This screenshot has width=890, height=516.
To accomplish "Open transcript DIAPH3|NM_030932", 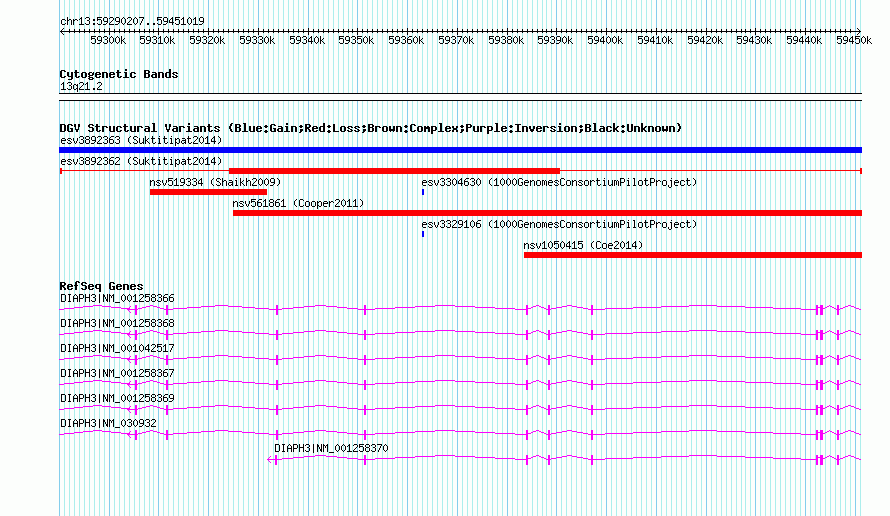I will pos(108,423).
